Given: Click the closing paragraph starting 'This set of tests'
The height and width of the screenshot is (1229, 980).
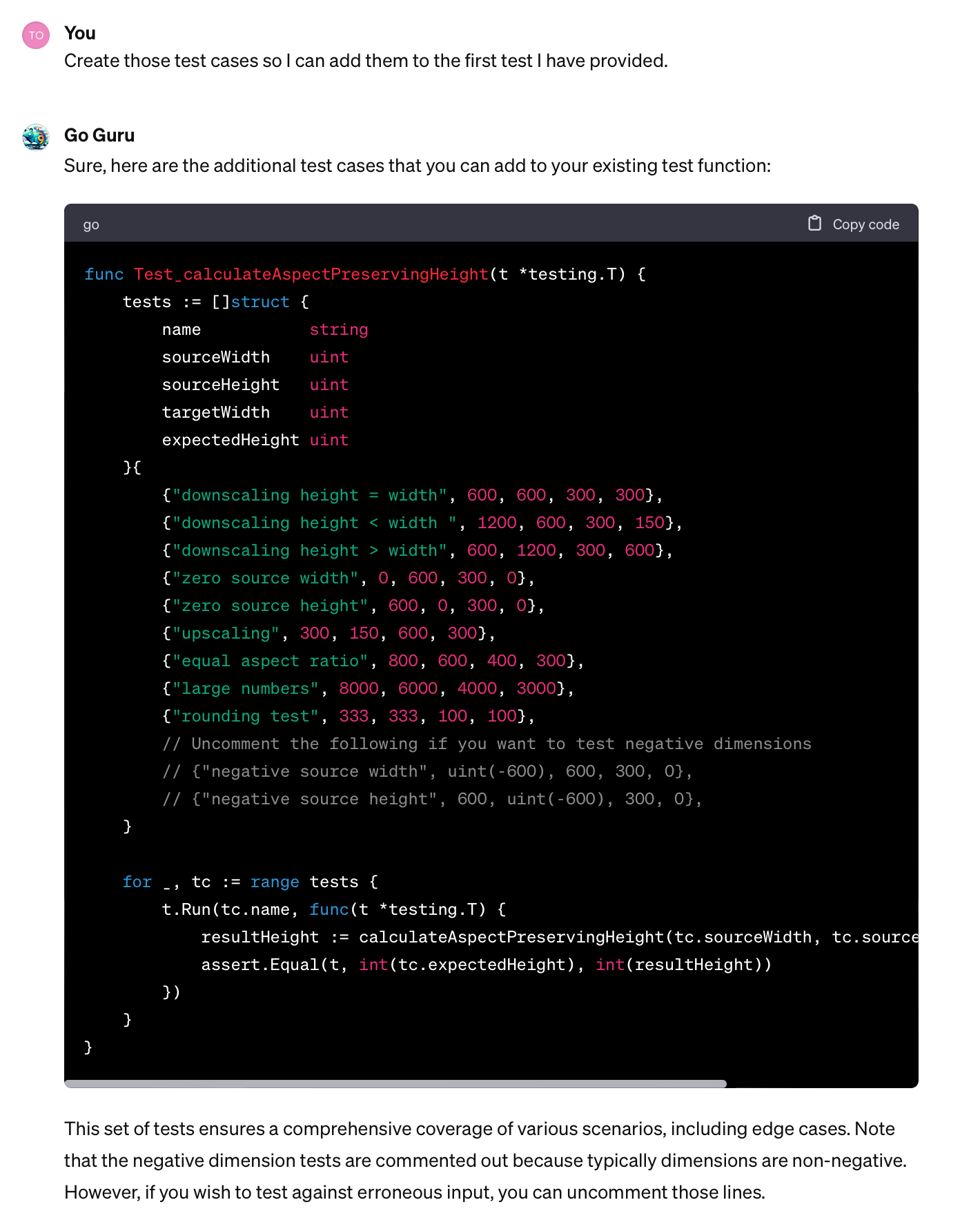Looking at the screenshot, I should coord(485,1161).
